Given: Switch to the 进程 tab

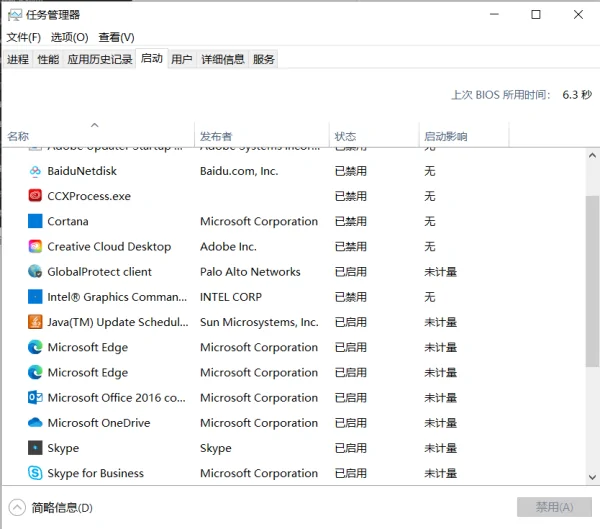Looking at the screenshot, I should (x=18, y=59).
